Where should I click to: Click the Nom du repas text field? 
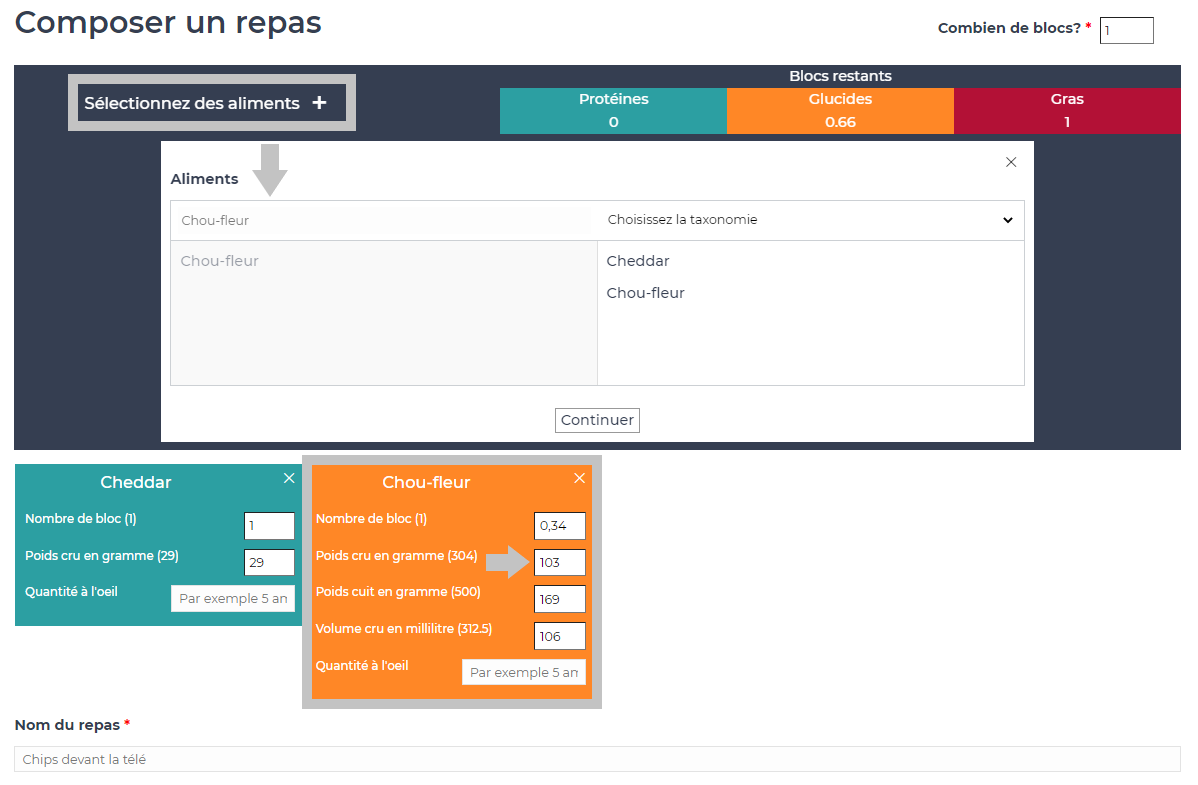pyautogui.click(x=597, y=759)
